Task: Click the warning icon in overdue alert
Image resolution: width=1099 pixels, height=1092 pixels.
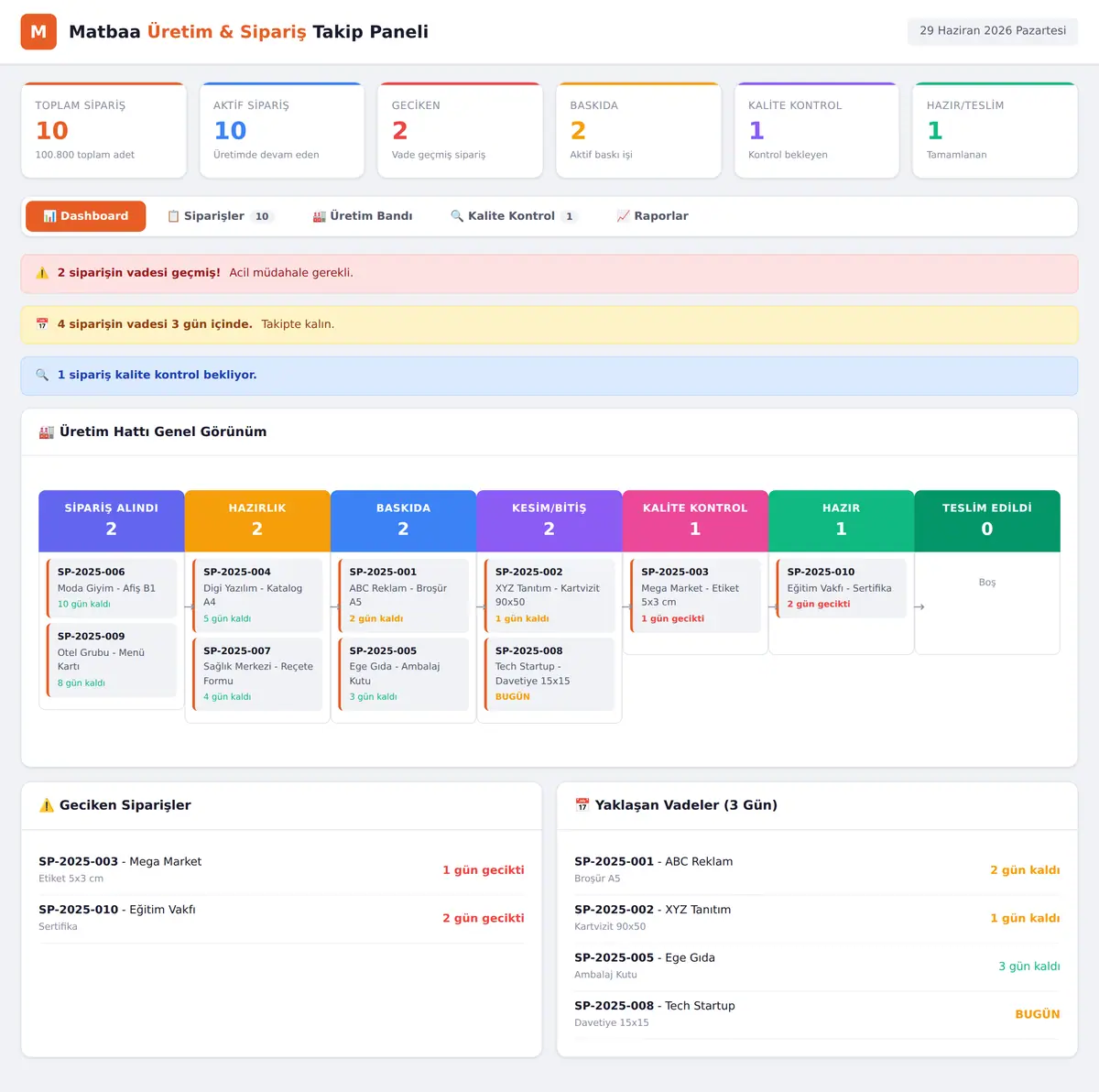Action: [x=42, y=273]
